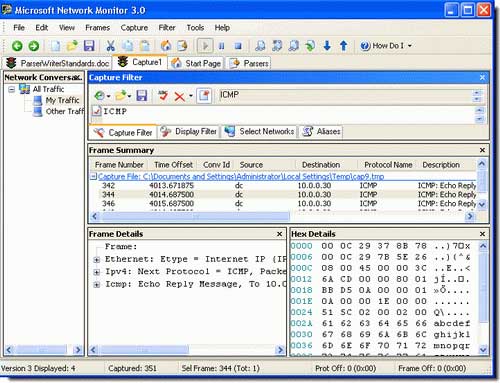Click the blue down arrow toolbar icon
Image resolution: width=500 pixels, height=383 pixels.
click(327, 46)
